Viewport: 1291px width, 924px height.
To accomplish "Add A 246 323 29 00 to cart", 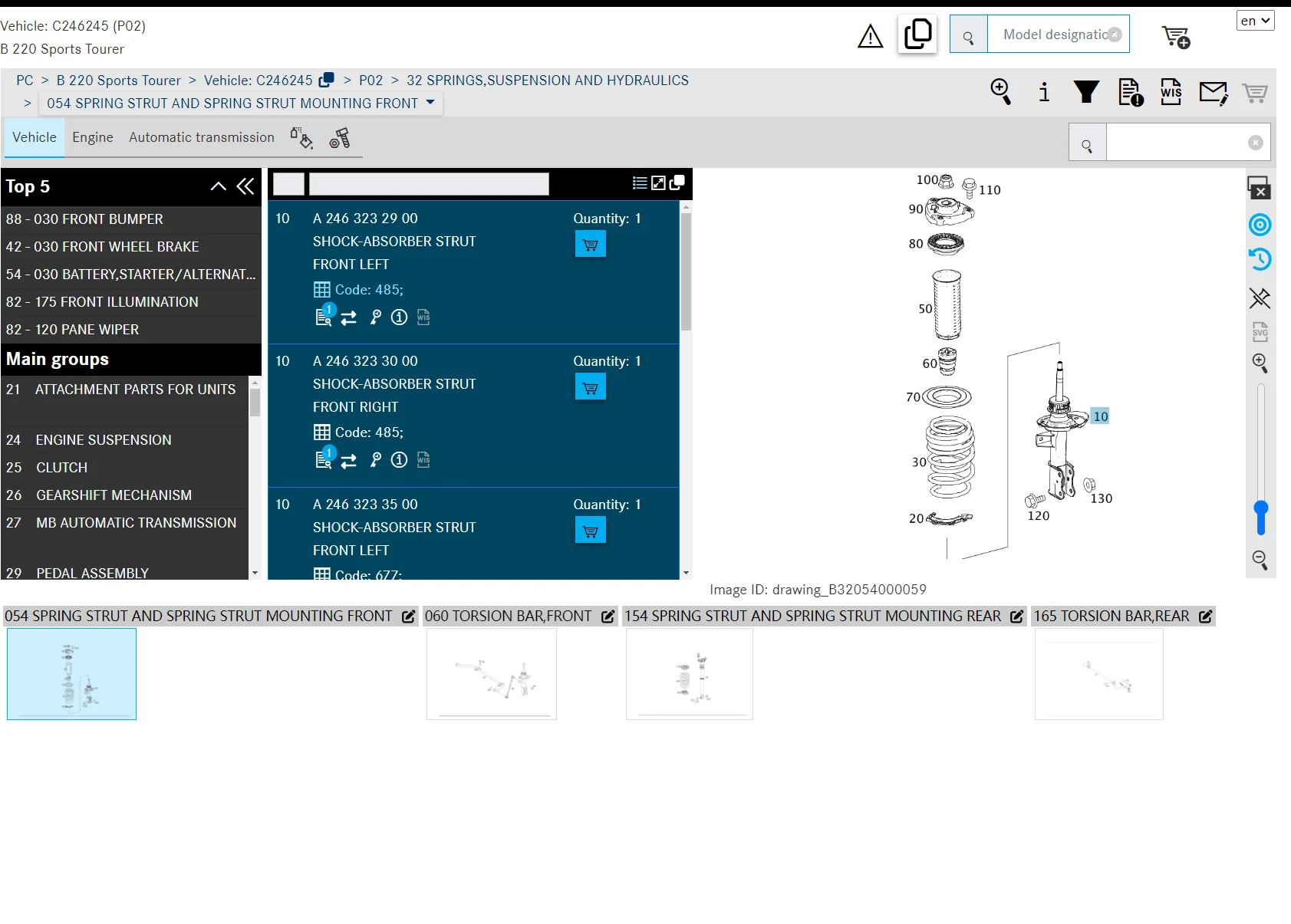I will 591,245.
